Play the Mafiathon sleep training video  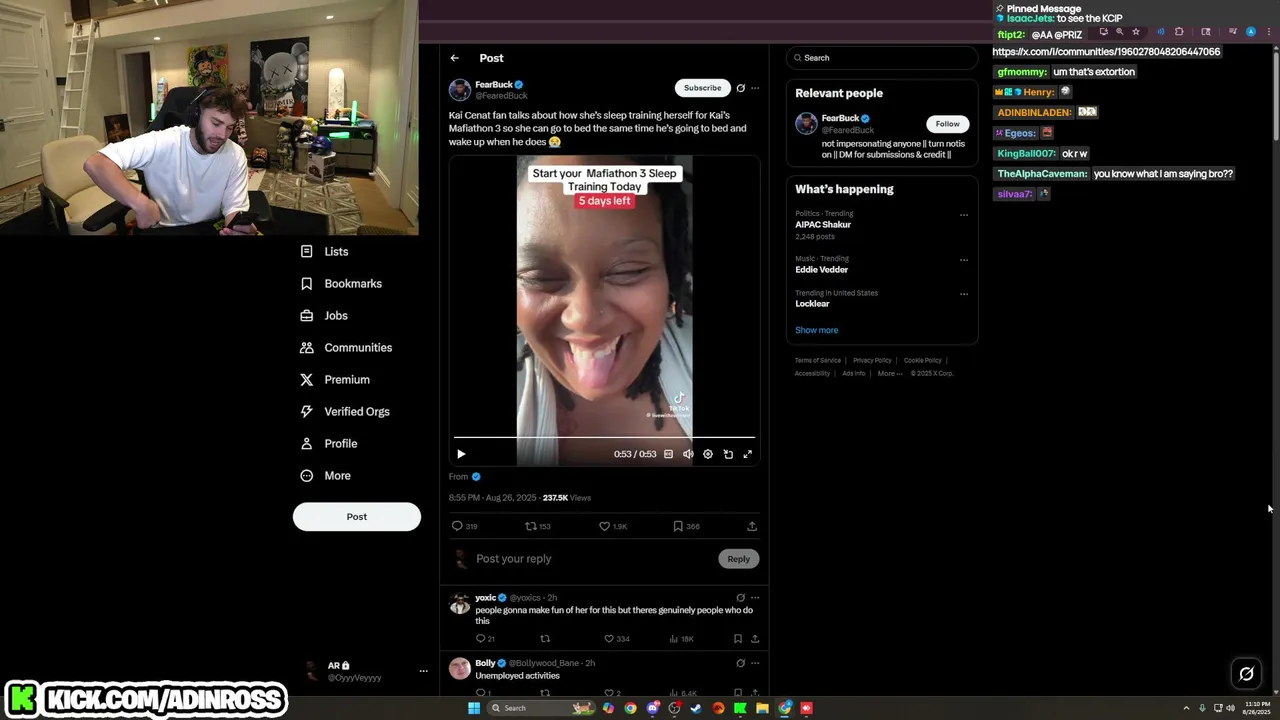click(461, 454)
